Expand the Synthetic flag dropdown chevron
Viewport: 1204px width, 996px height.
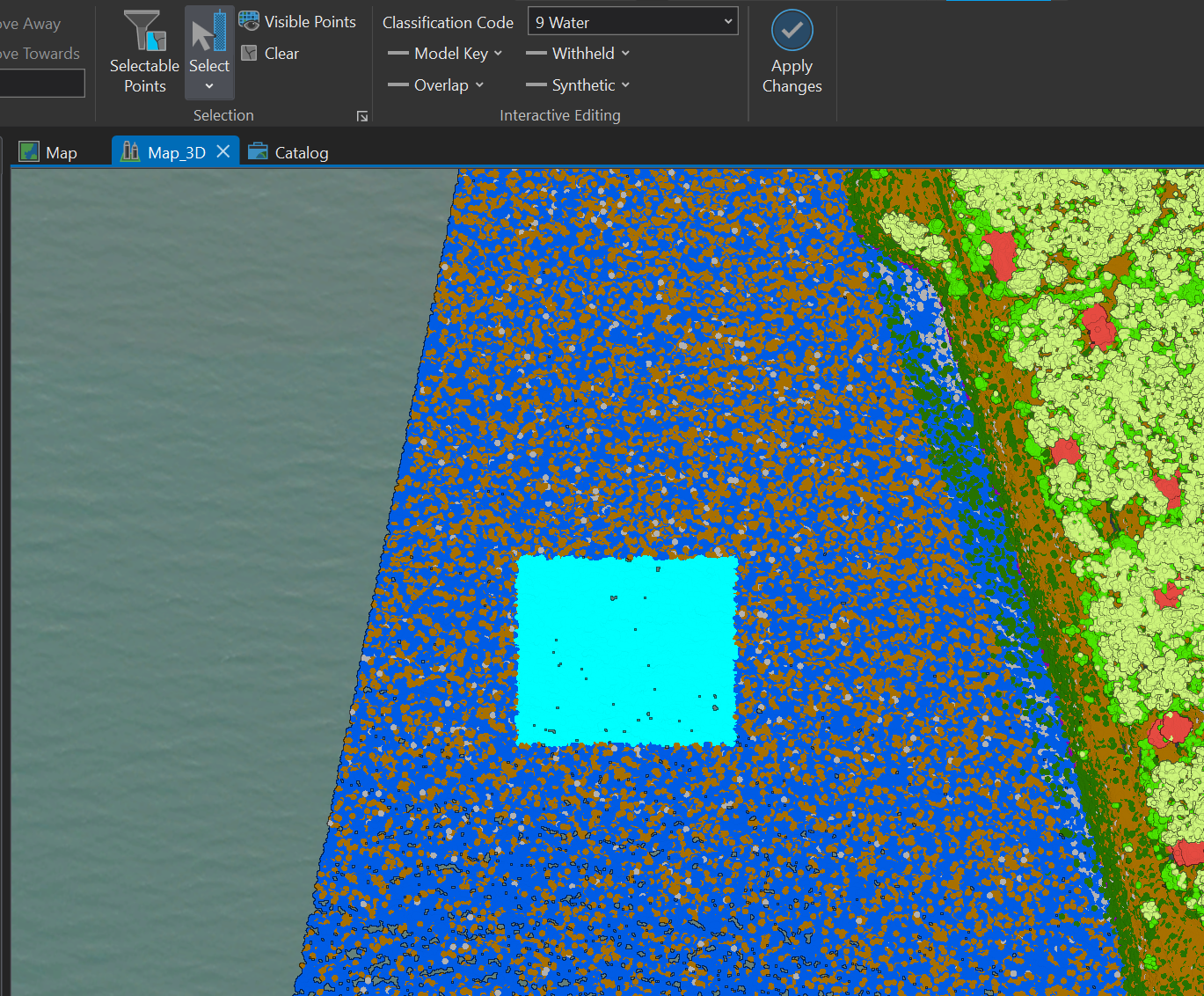click(x=624, y=85)
